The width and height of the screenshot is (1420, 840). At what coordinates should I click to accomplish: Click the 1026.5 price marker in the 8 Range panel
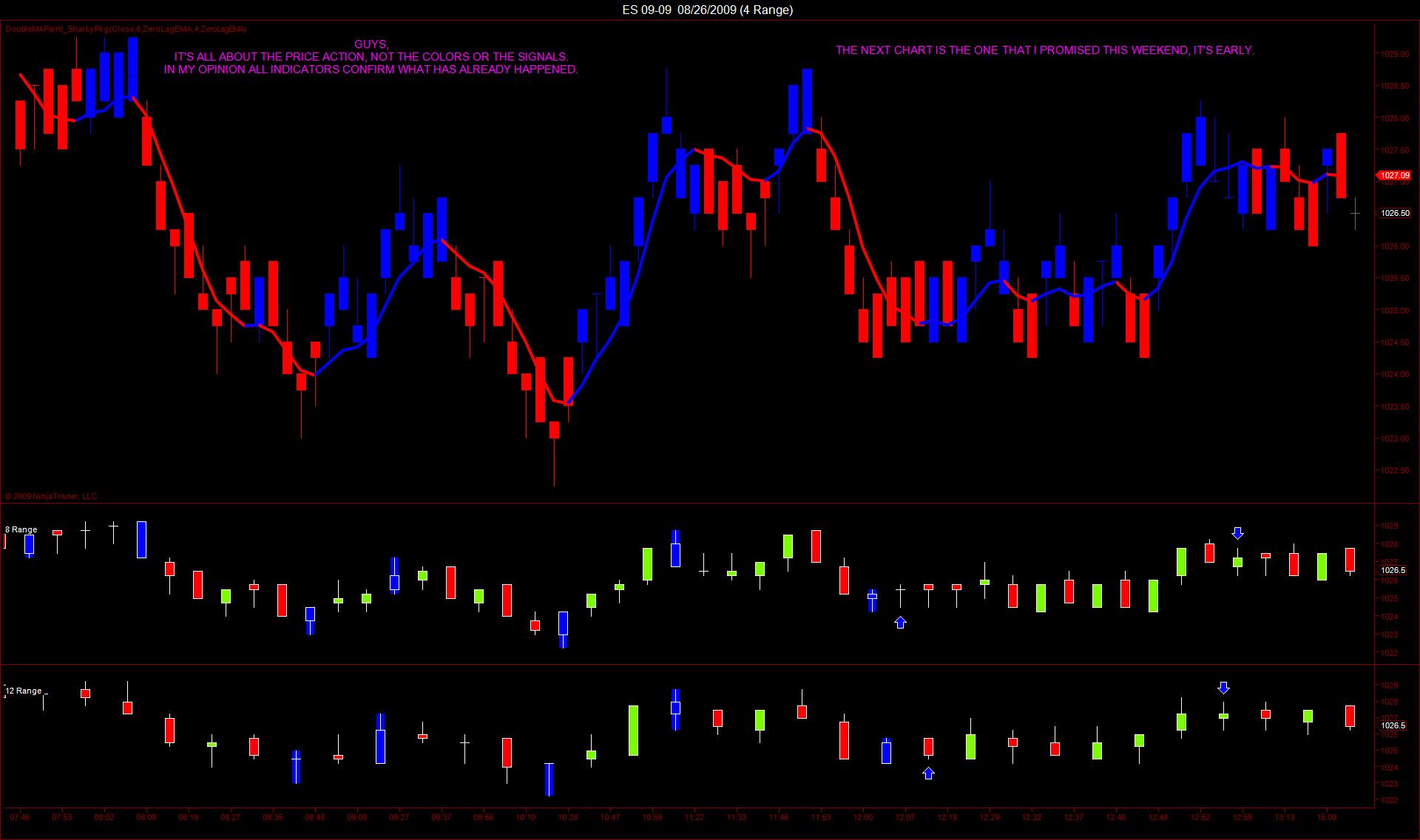coord(1393,570)
